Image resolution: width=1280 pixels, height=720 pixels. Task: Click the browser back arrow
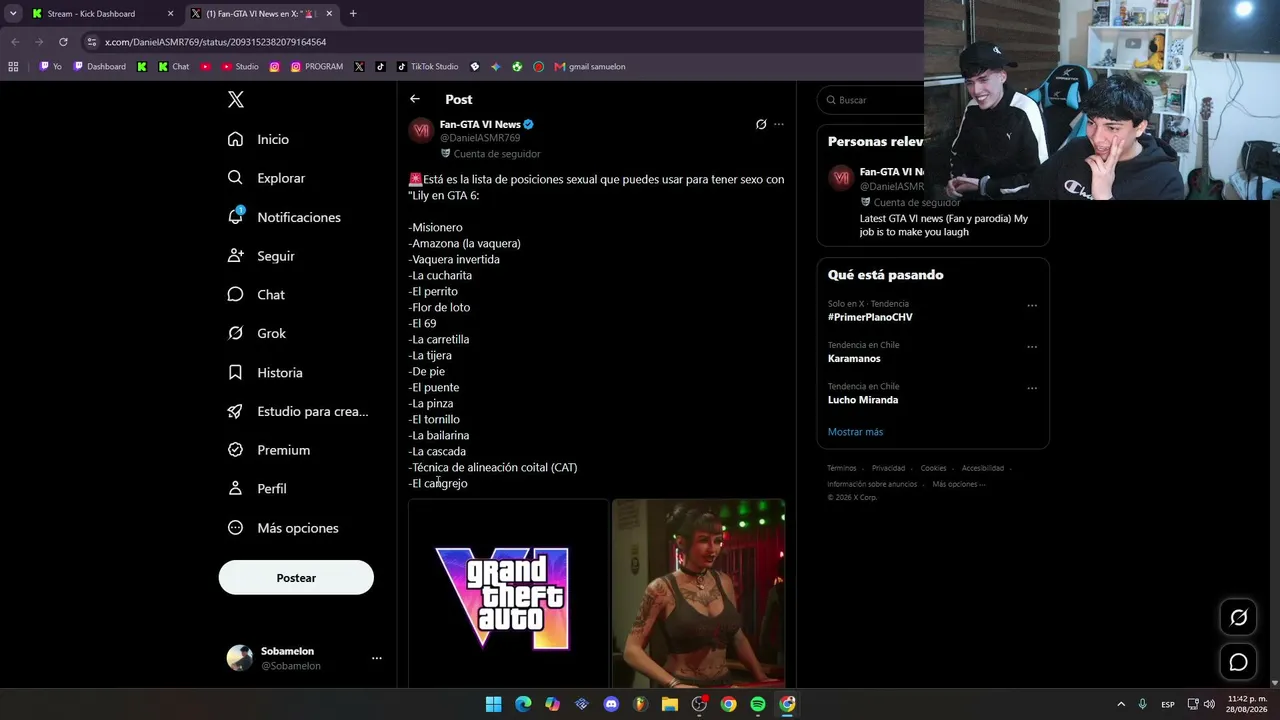[x=15, y=42]
